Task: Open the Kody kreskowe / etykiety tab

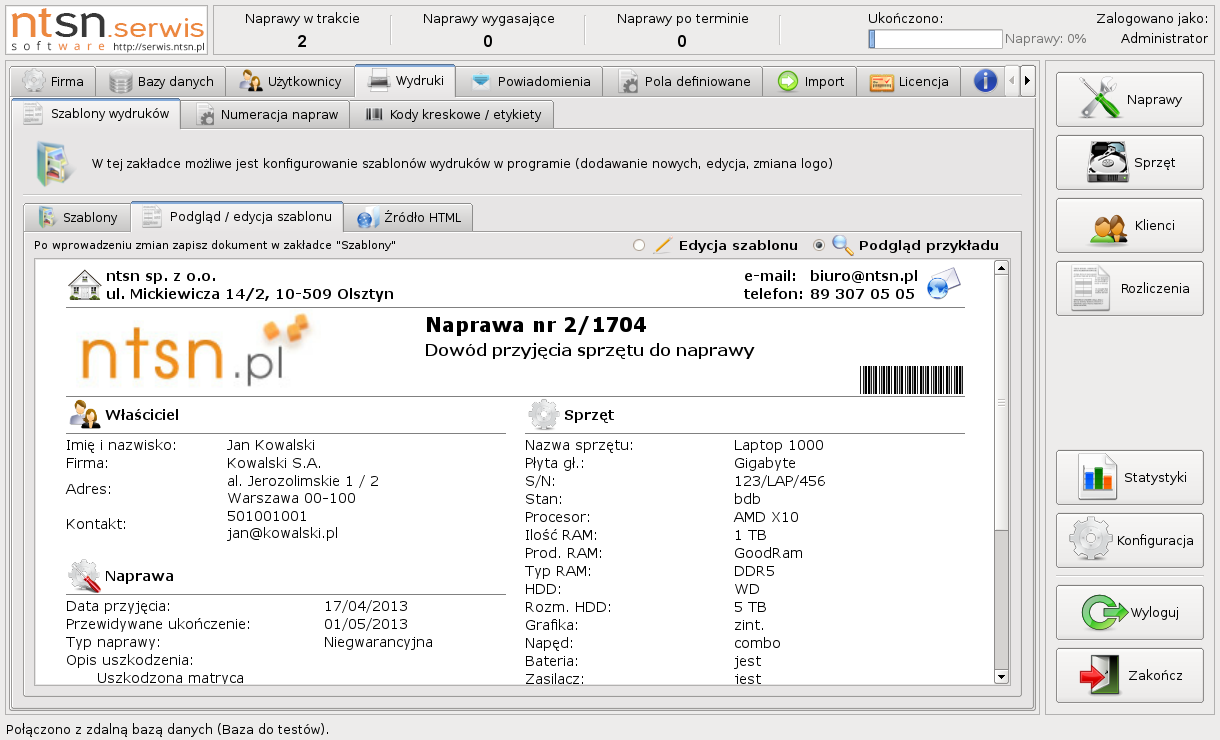Action: tap(453, 114)
